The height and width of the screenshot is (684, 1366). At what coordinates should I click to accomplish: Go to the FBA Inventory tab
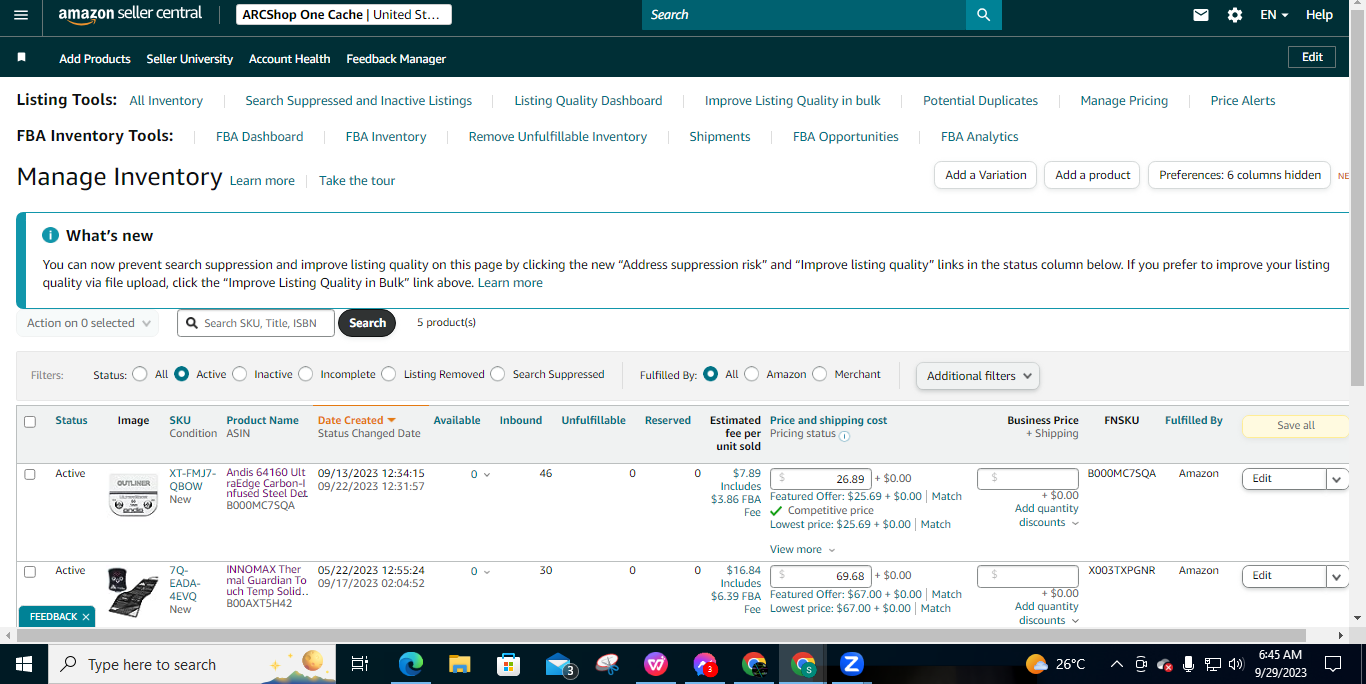386,137
